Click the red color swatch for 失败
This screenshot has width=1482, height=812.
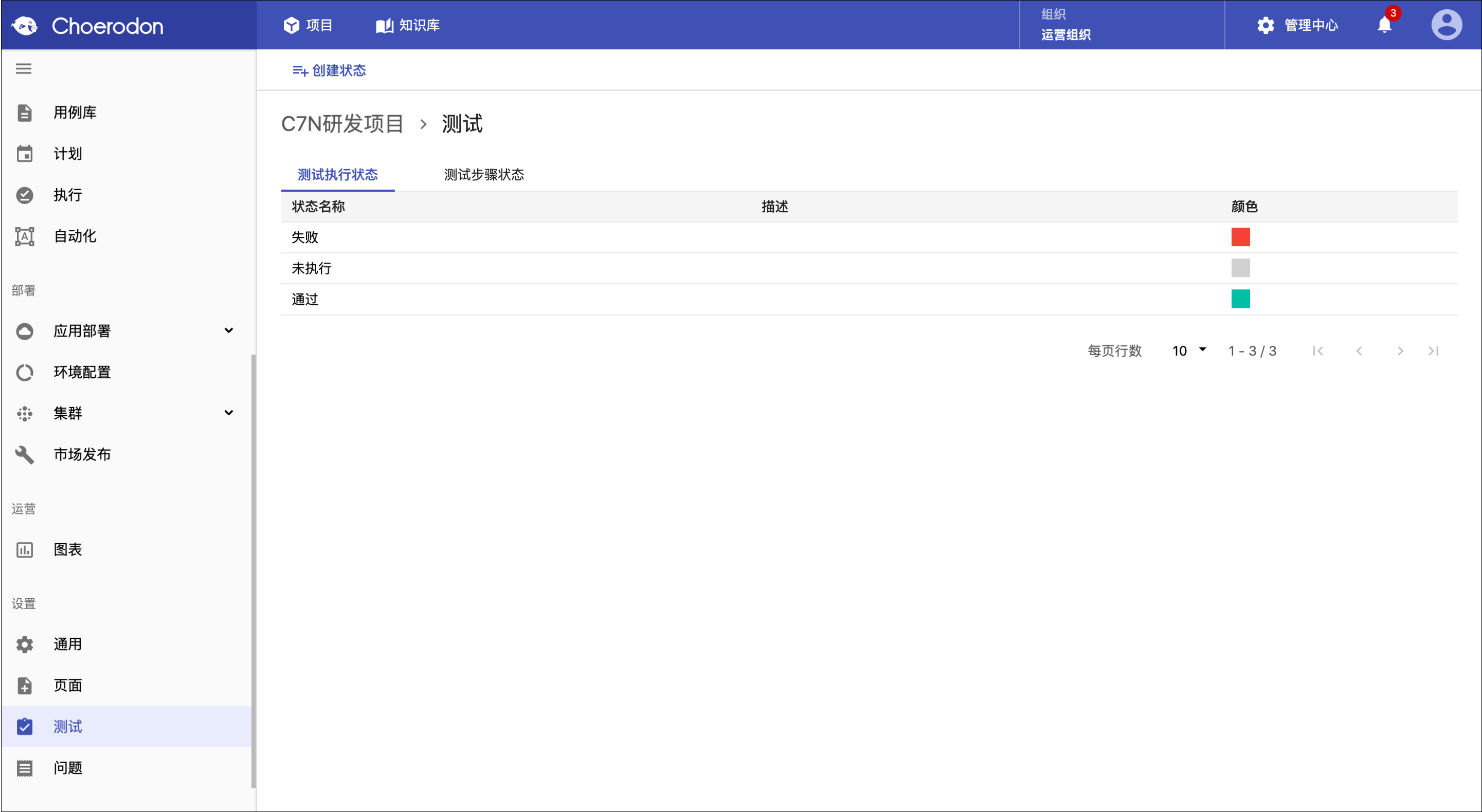click(1240, 237)
